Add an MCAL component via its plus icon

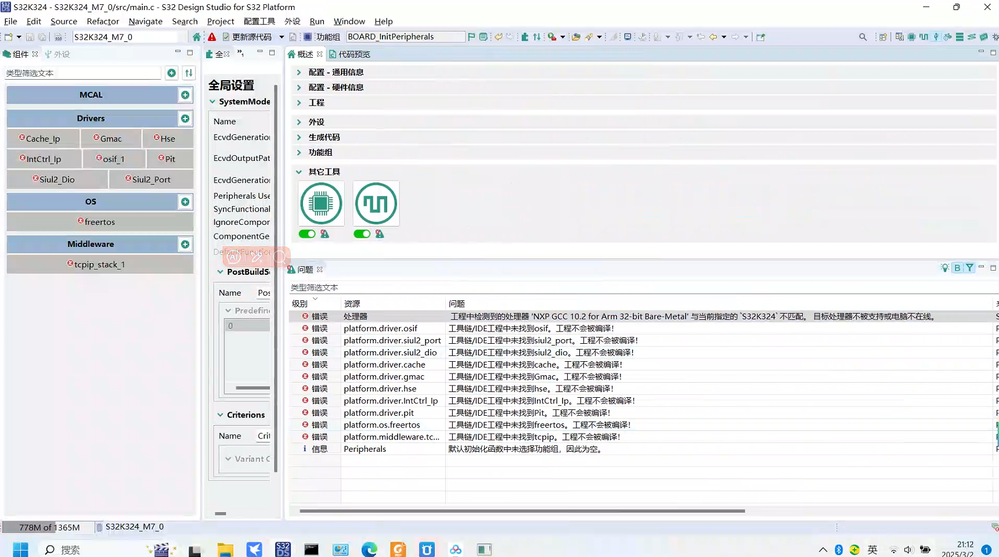point(185,95)
